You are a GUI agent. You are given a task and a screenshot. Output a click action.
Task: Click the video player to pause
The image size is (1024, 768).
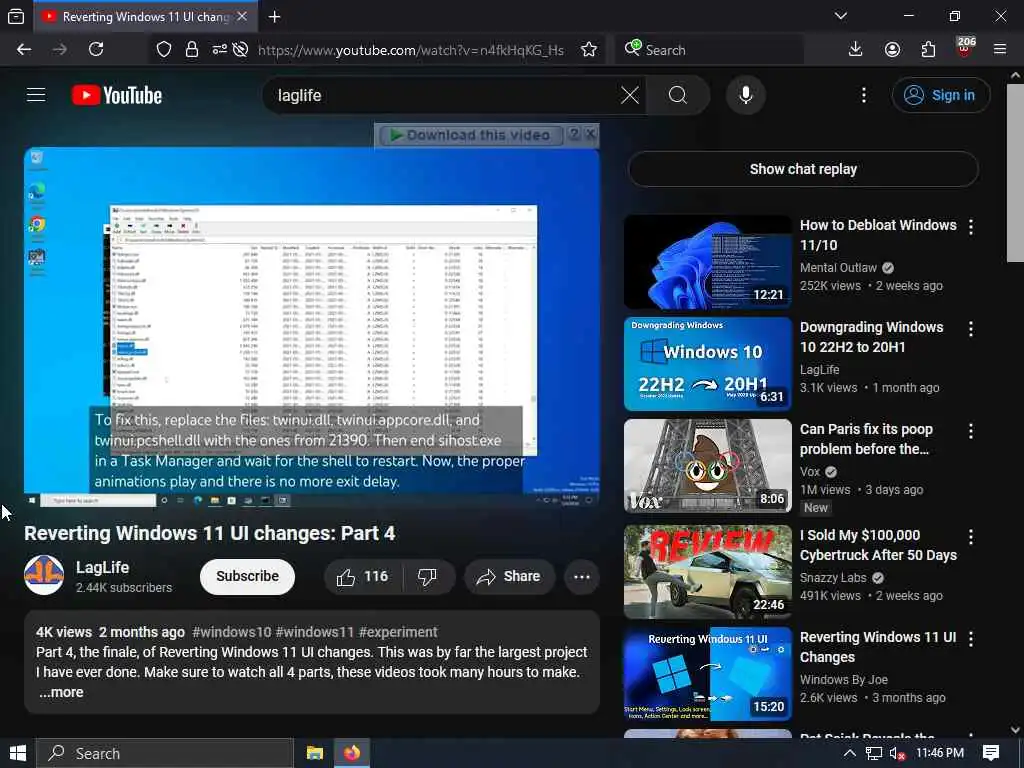coord(312,327)
